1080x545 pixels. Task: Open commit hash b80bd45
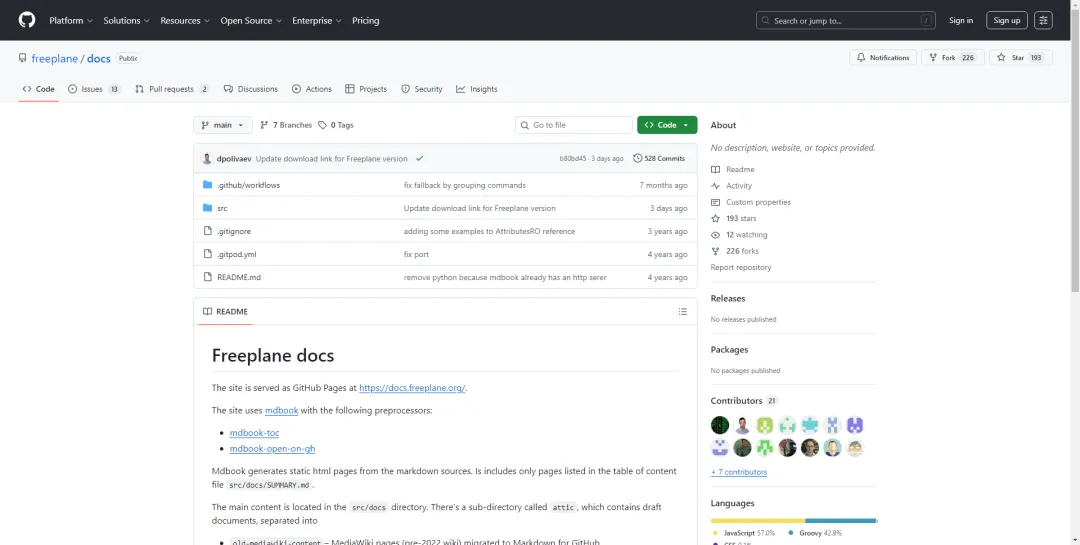coord(572,158)
